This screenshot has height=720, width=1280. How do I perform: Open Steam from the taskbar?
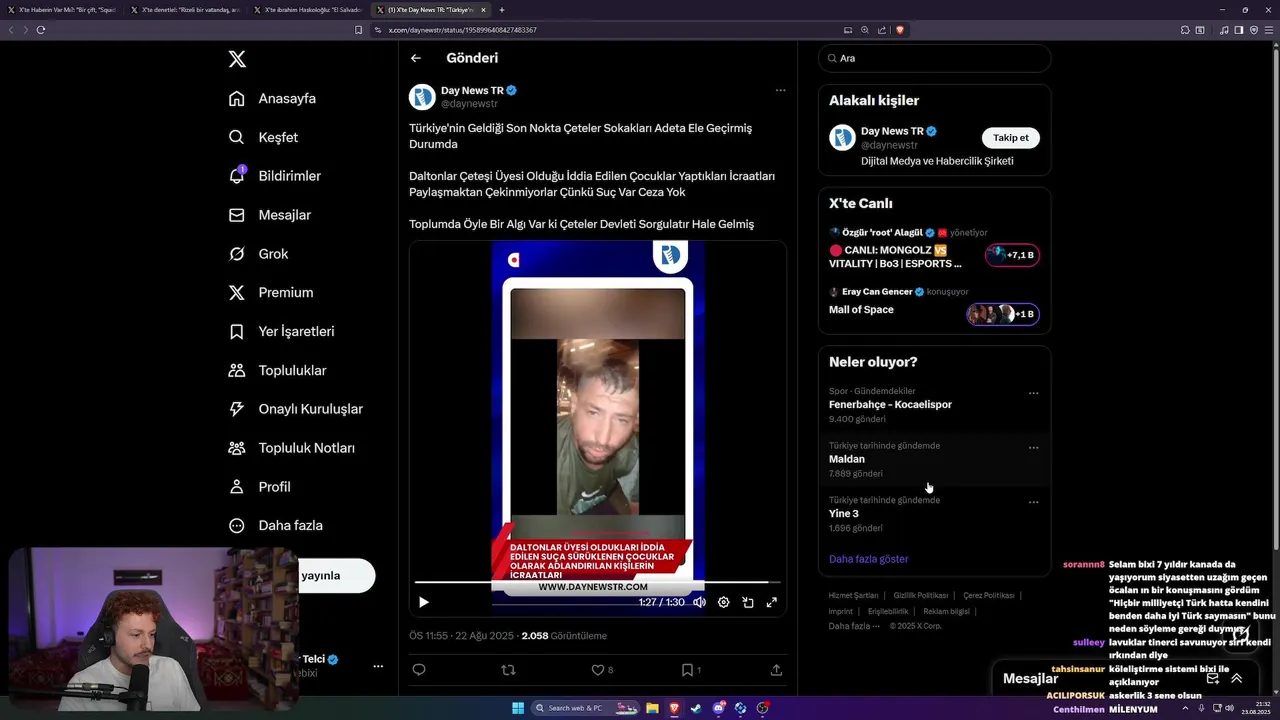point(696,708)
